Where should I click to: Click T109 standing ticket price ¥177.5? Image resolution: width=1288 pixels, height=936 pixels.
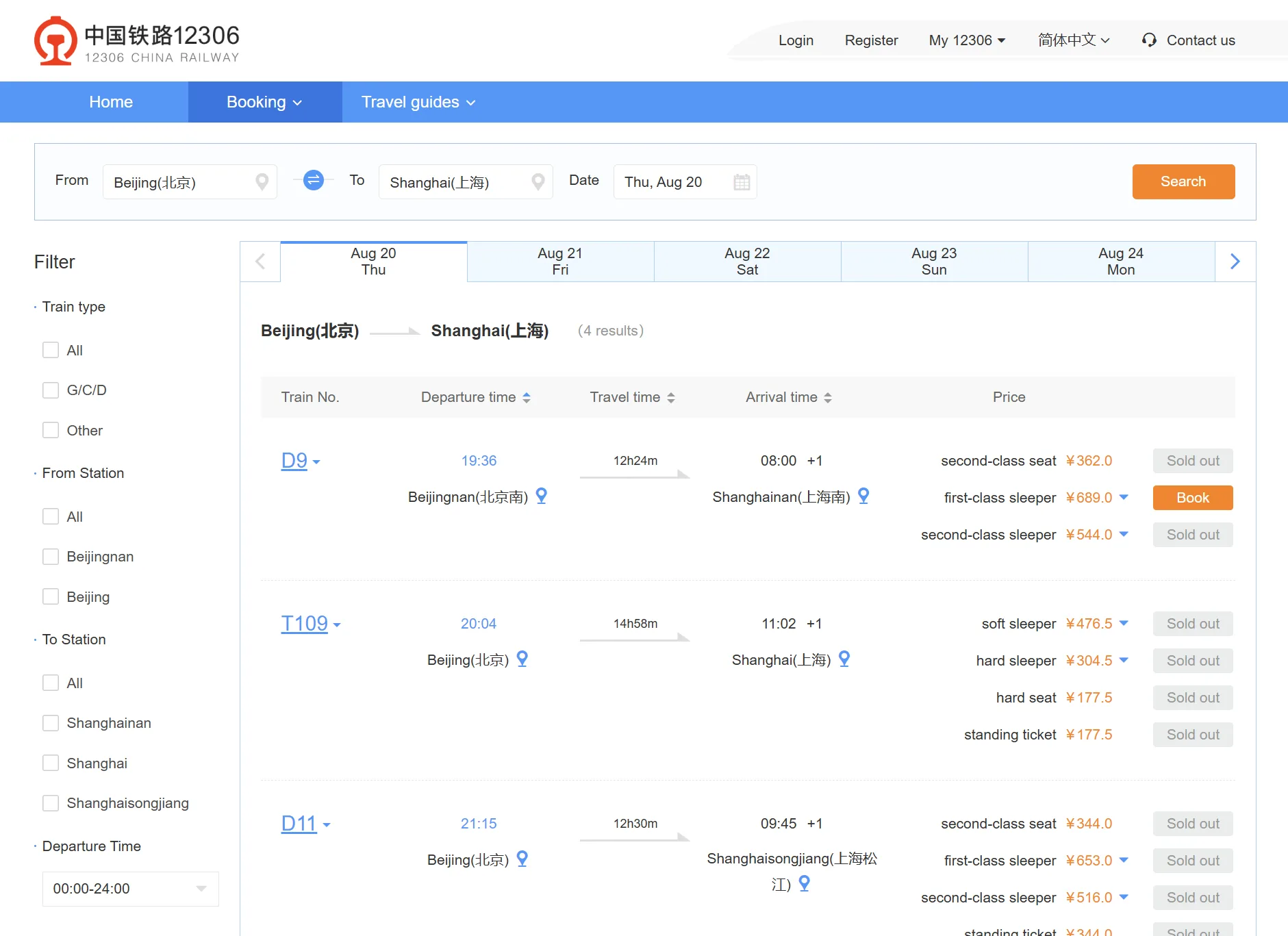pyautogui.click(x=1089, y=735)
